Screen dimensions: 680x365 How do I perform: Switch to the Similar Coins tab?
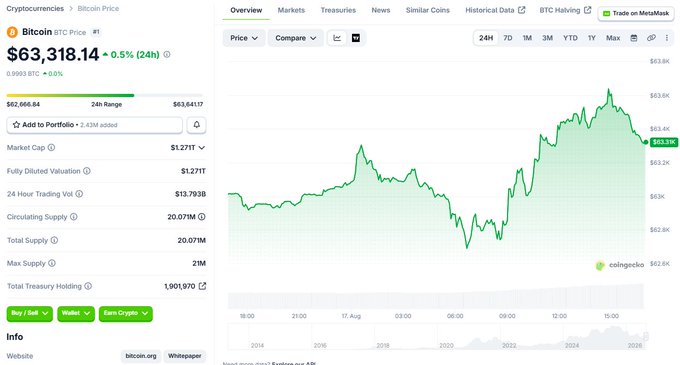[x=428, y=10]
